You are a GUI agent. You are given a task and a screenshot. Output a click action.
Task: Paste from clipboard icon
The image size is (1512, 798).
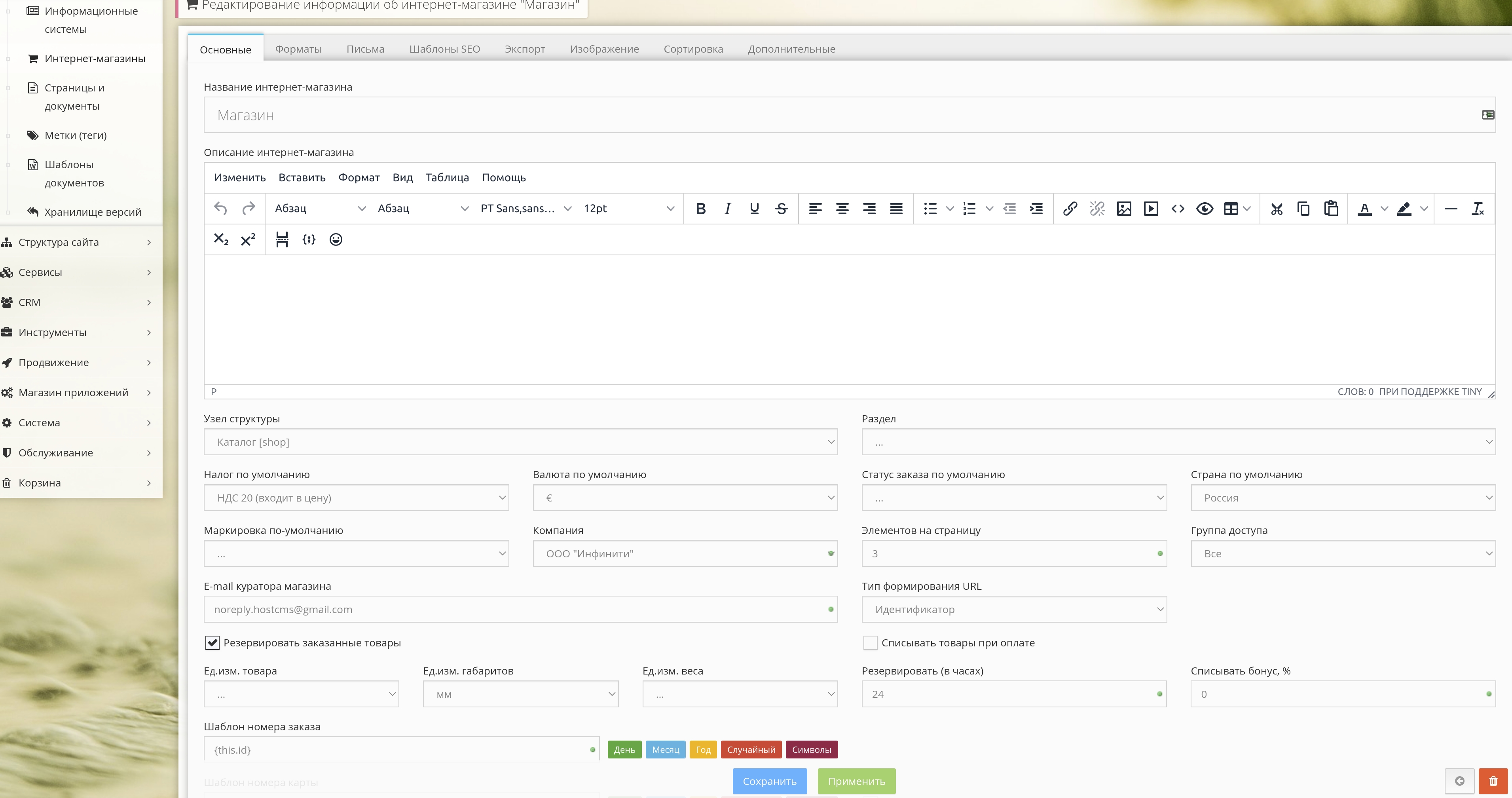(x=1331, y=209)
